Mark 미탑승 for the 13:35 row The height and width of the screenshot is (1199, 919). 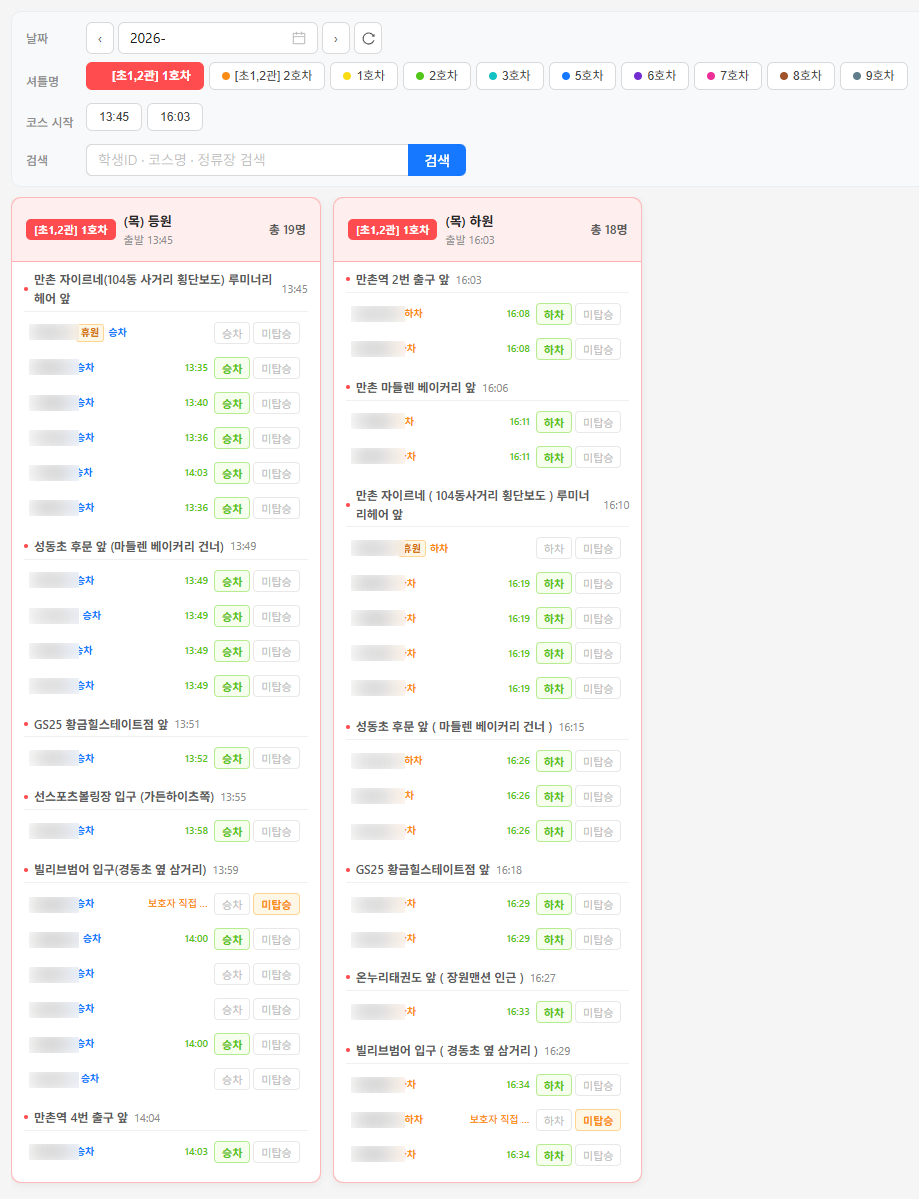(276, 369)
